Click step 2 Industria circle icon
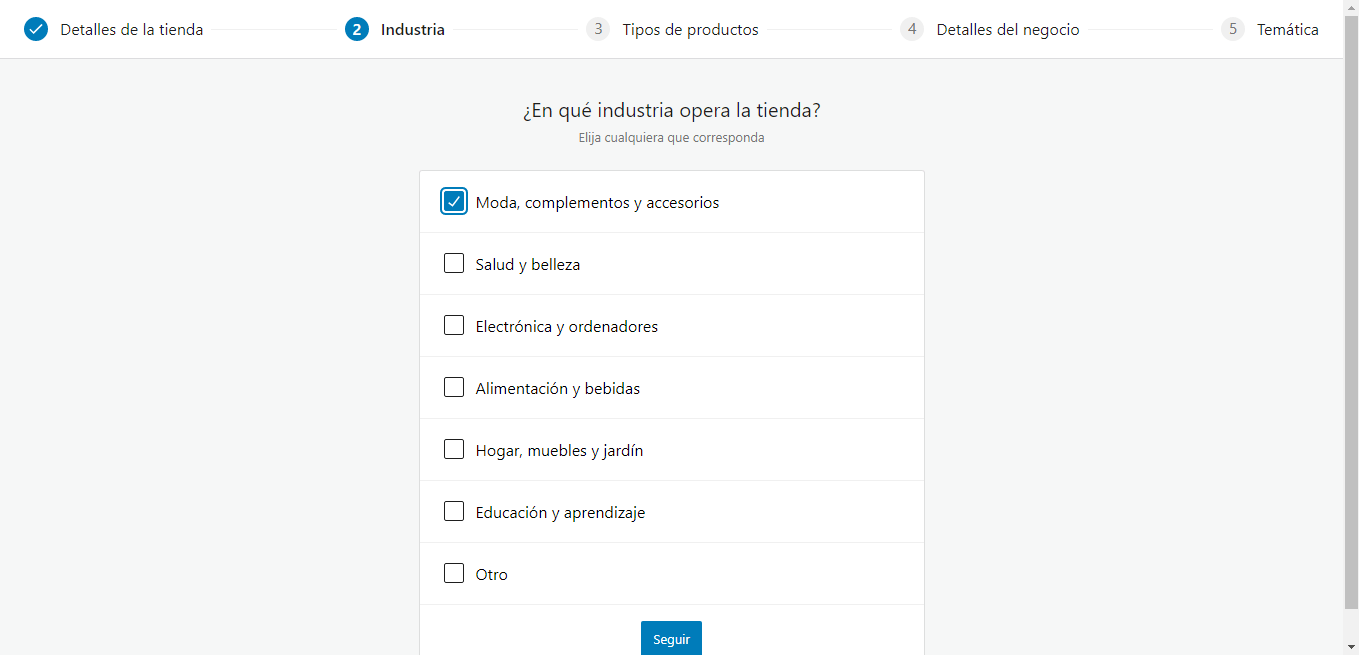Screen dimensions: 1359x655 coord(356,29)
